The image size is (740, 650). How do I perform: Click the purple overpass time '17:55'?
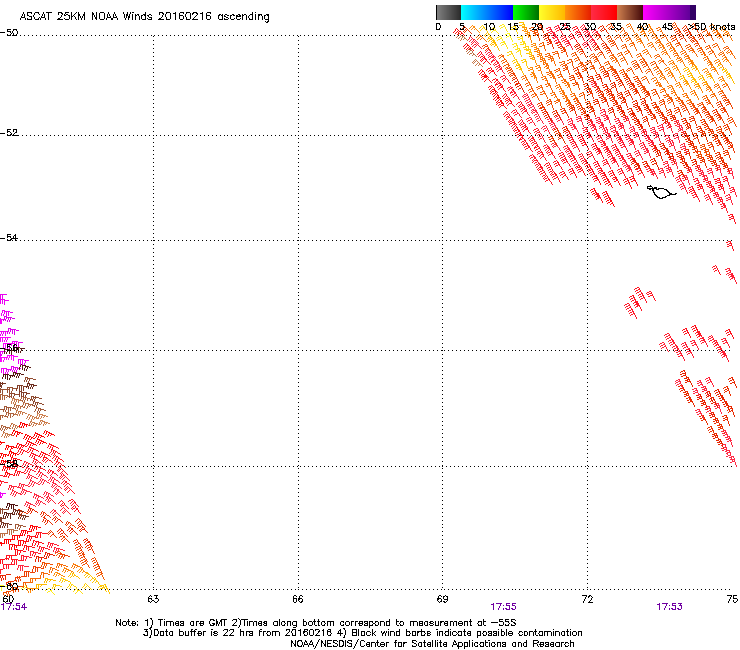pos(504,607)
